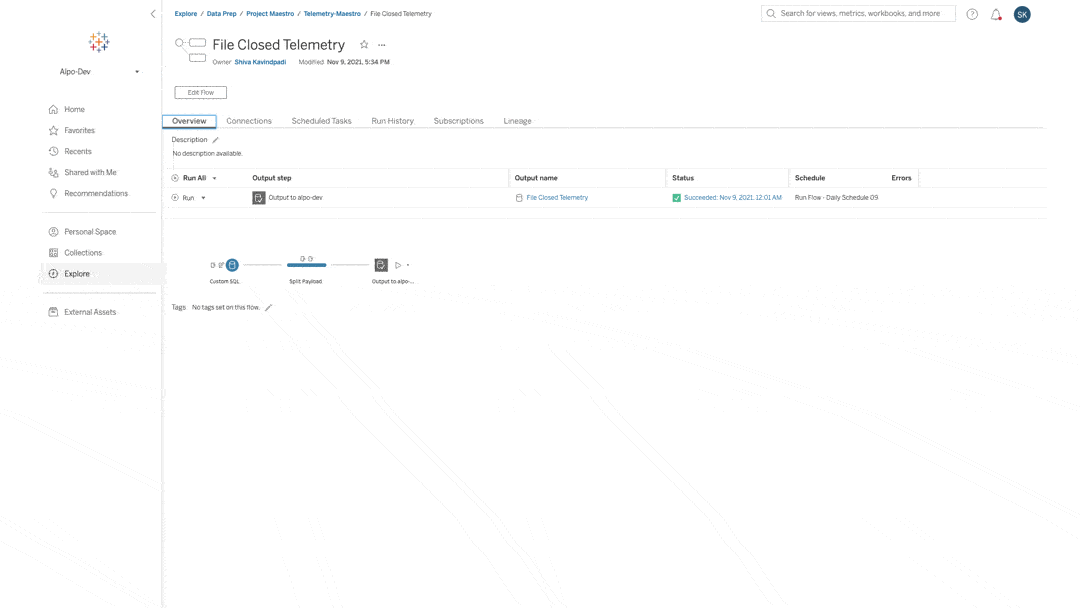Click the Schedule column header
This screenshot has width=1080, height=608.
(810, 178)
